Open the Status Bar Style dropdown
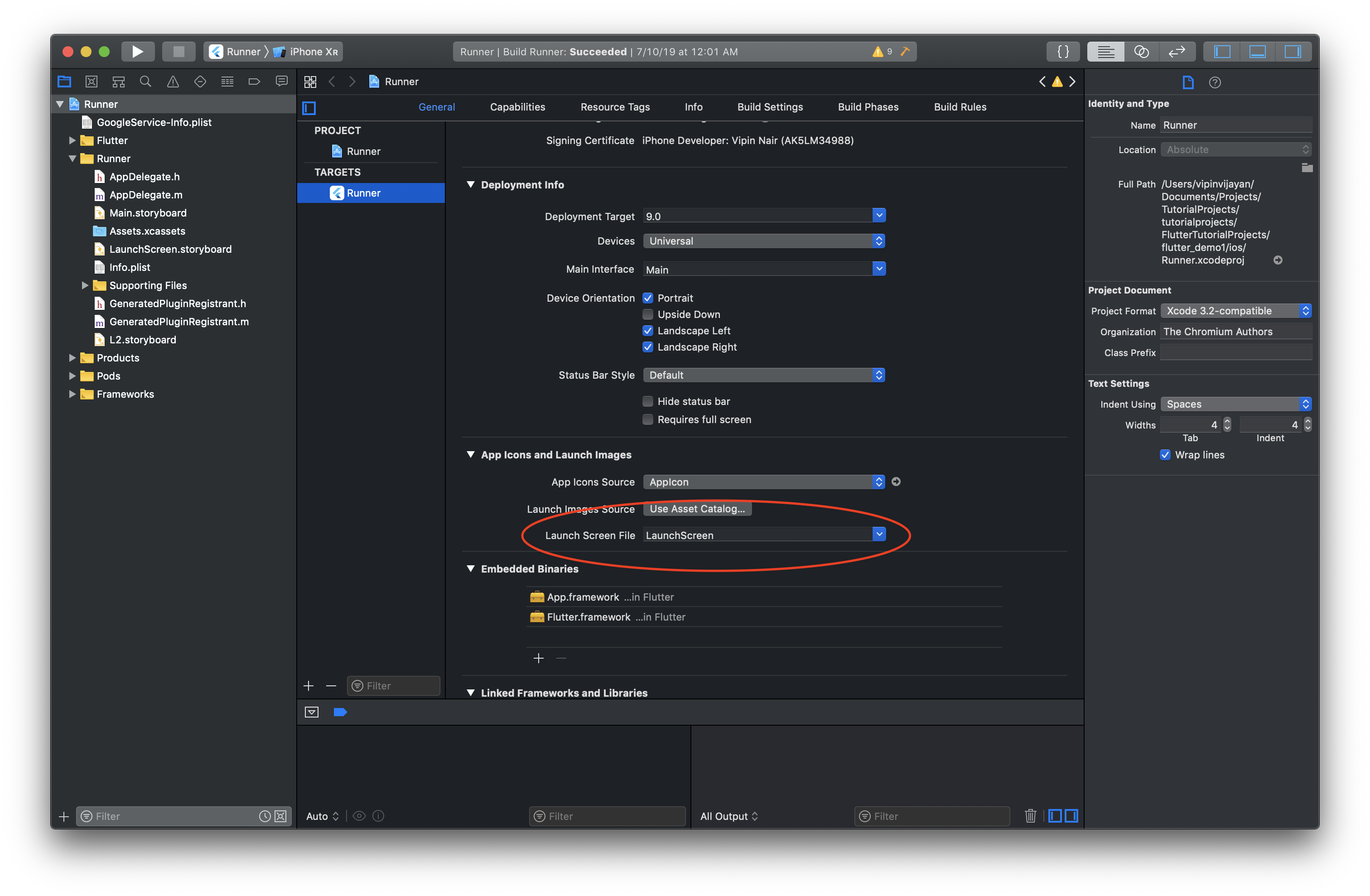The height and width of the screenshot is (896, 1370). pos(764,375)
